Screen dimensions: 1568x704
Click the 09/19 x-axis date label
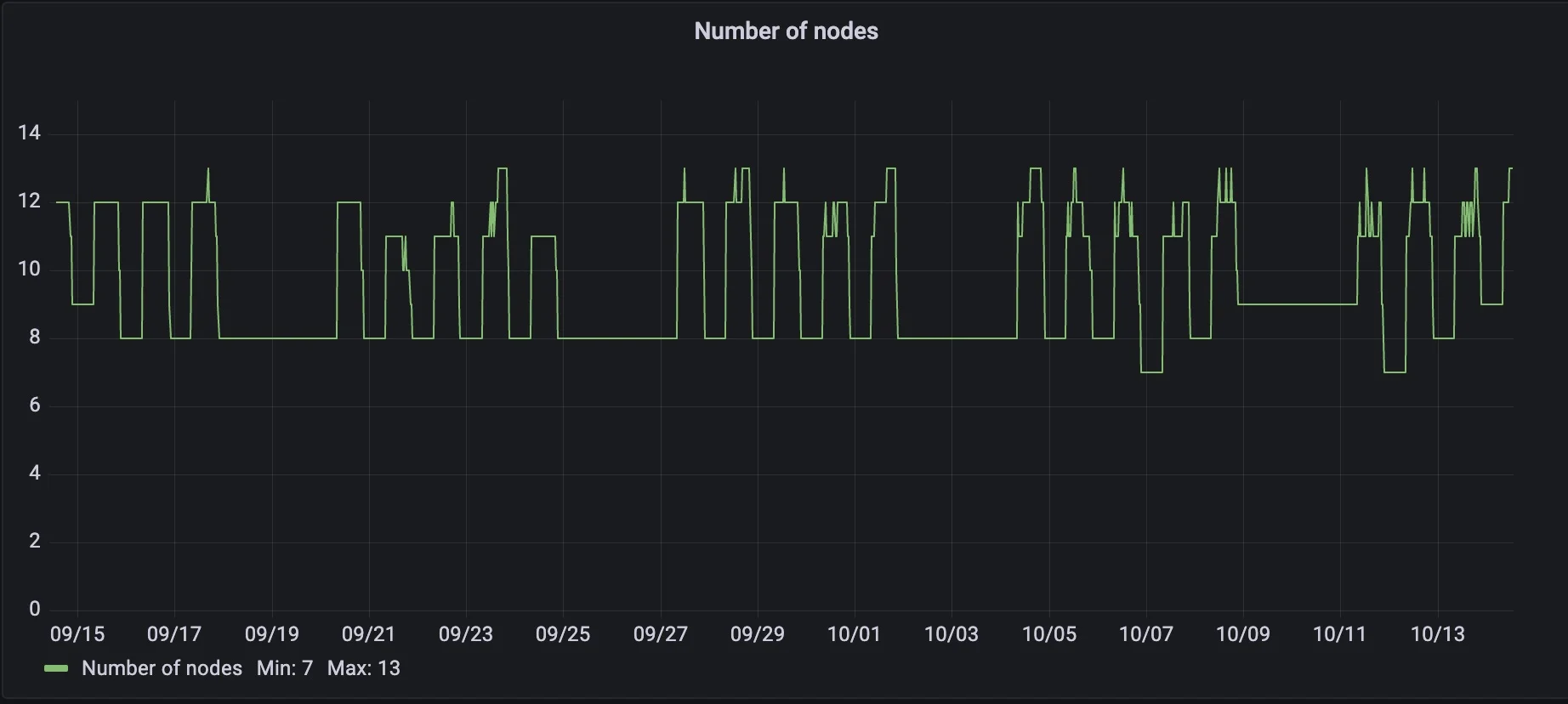272,634
